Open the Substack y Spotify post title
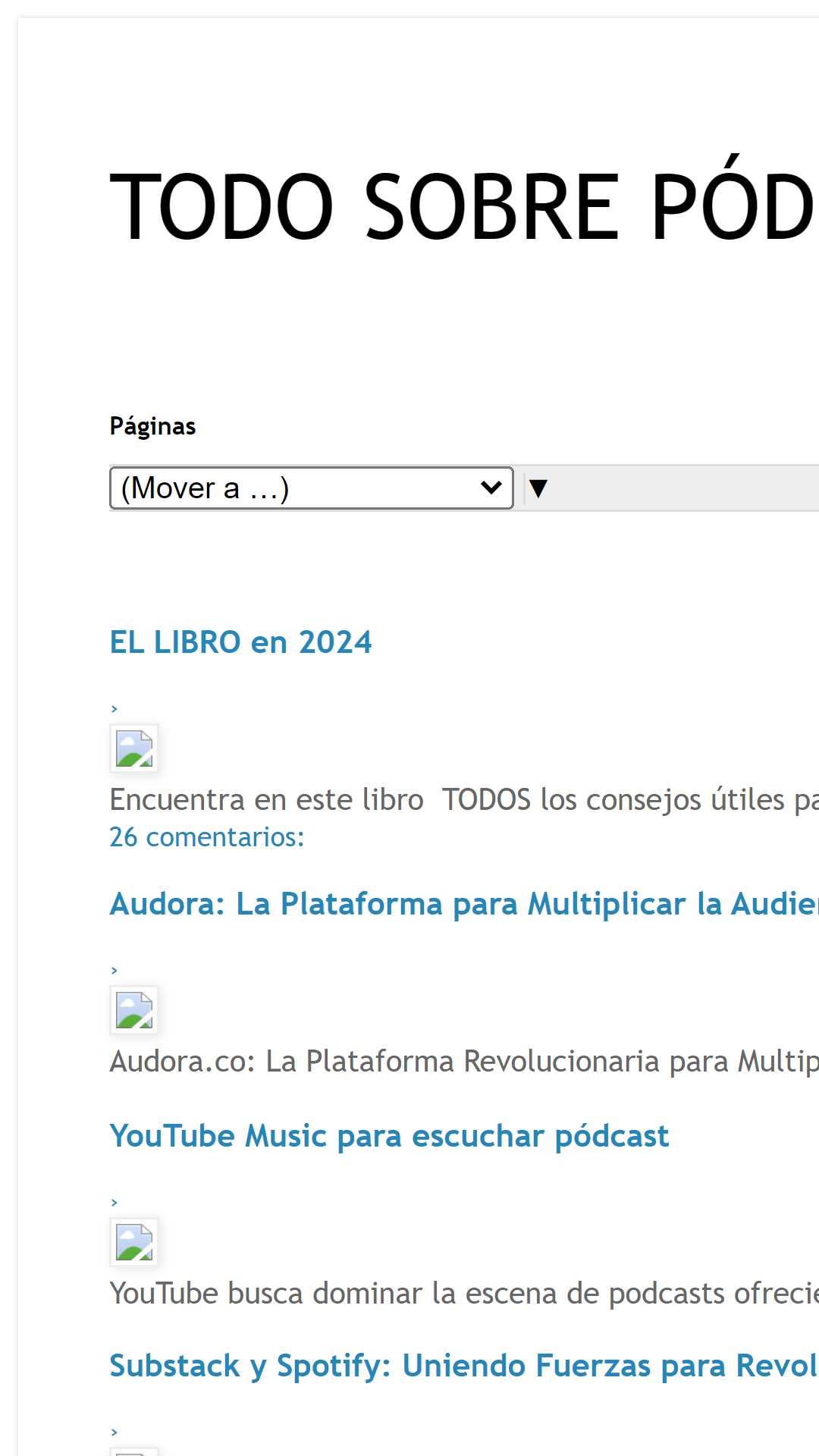Image resolution: width=819 pixels, height=1456 pixels. (x=464, y=1366)
